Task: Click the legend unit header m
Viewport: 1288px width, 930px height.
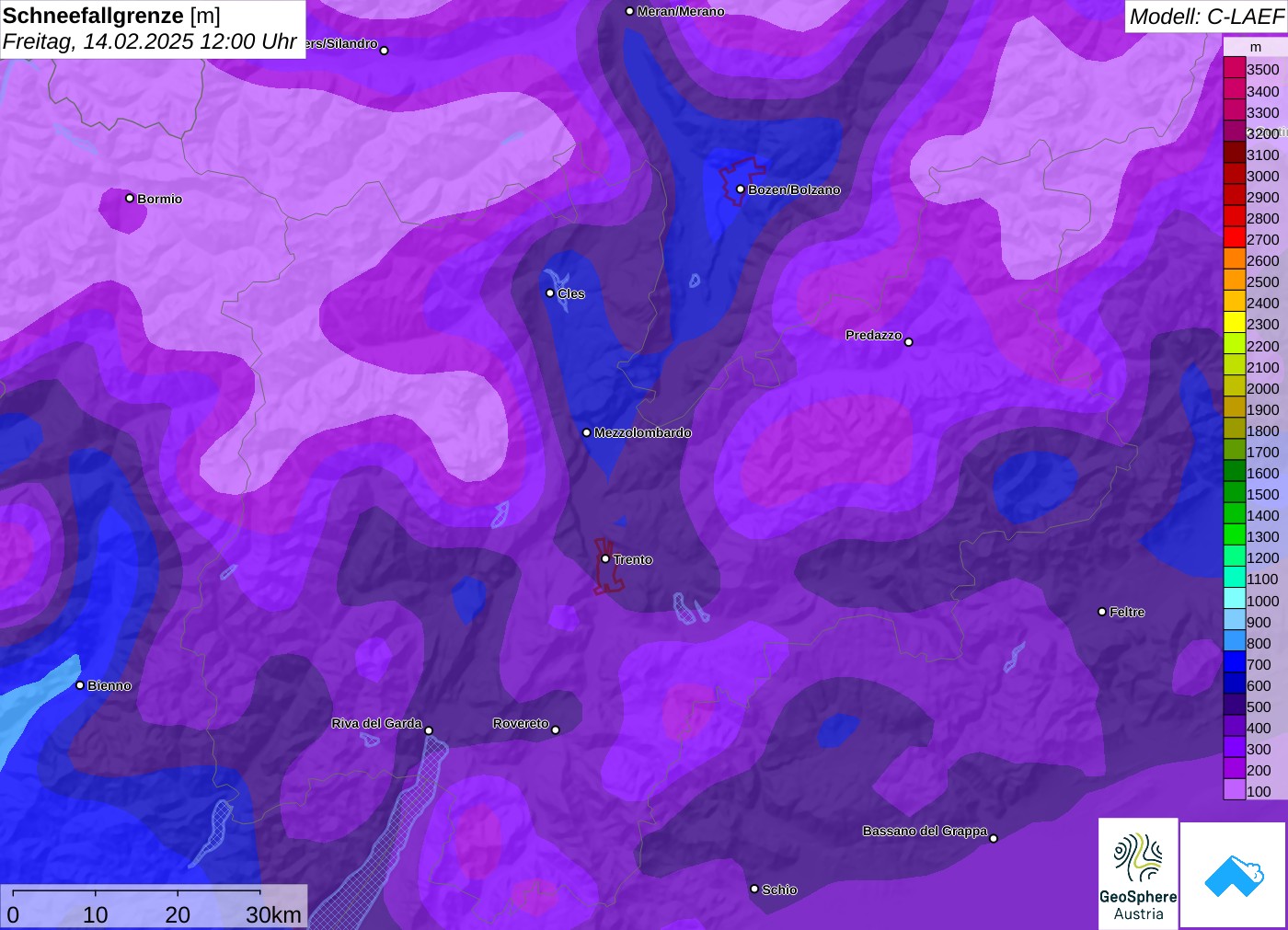Action: click(x=1255, y=47)
